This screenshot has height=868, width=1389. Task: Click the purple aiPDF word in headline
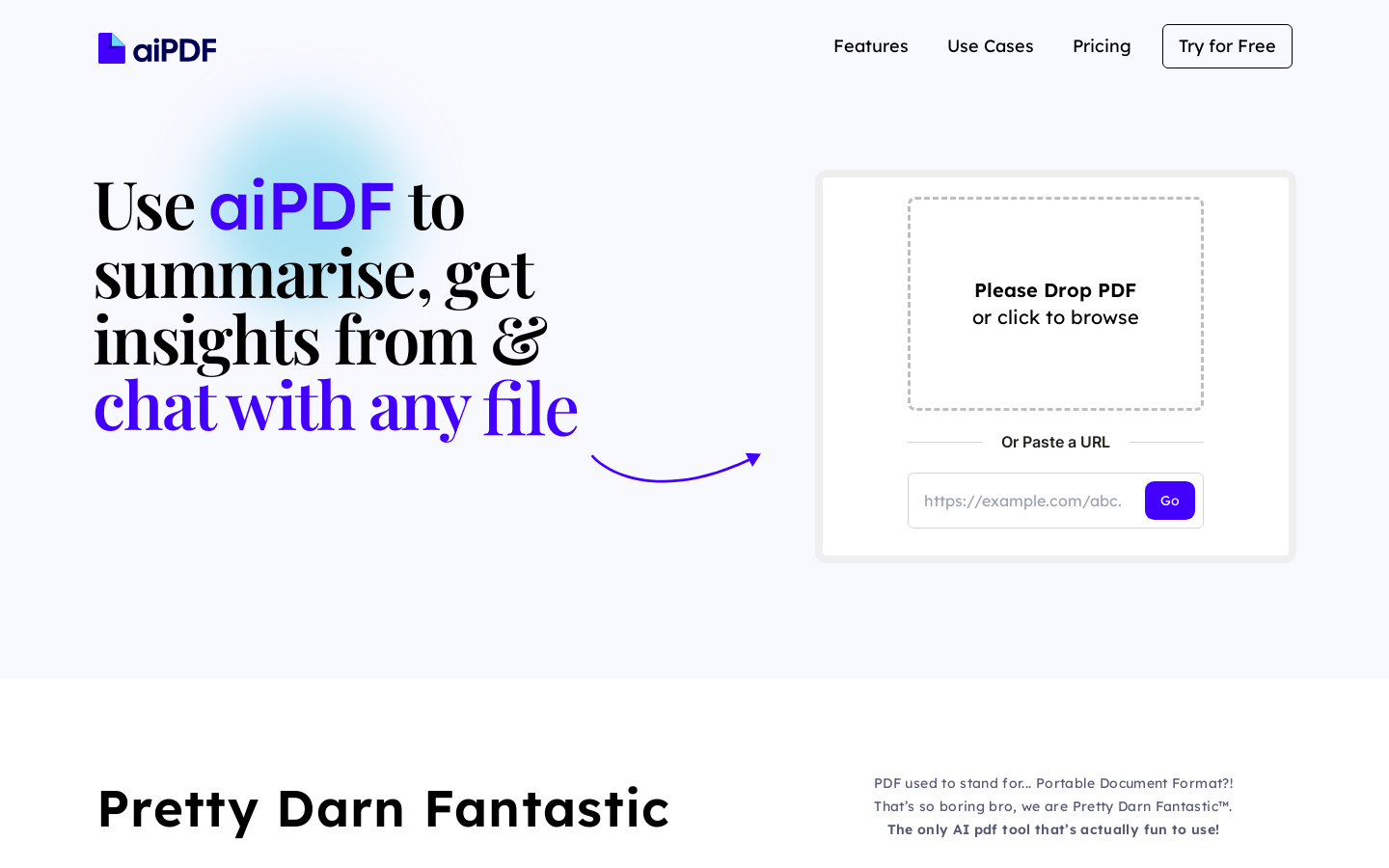(302, 205)
